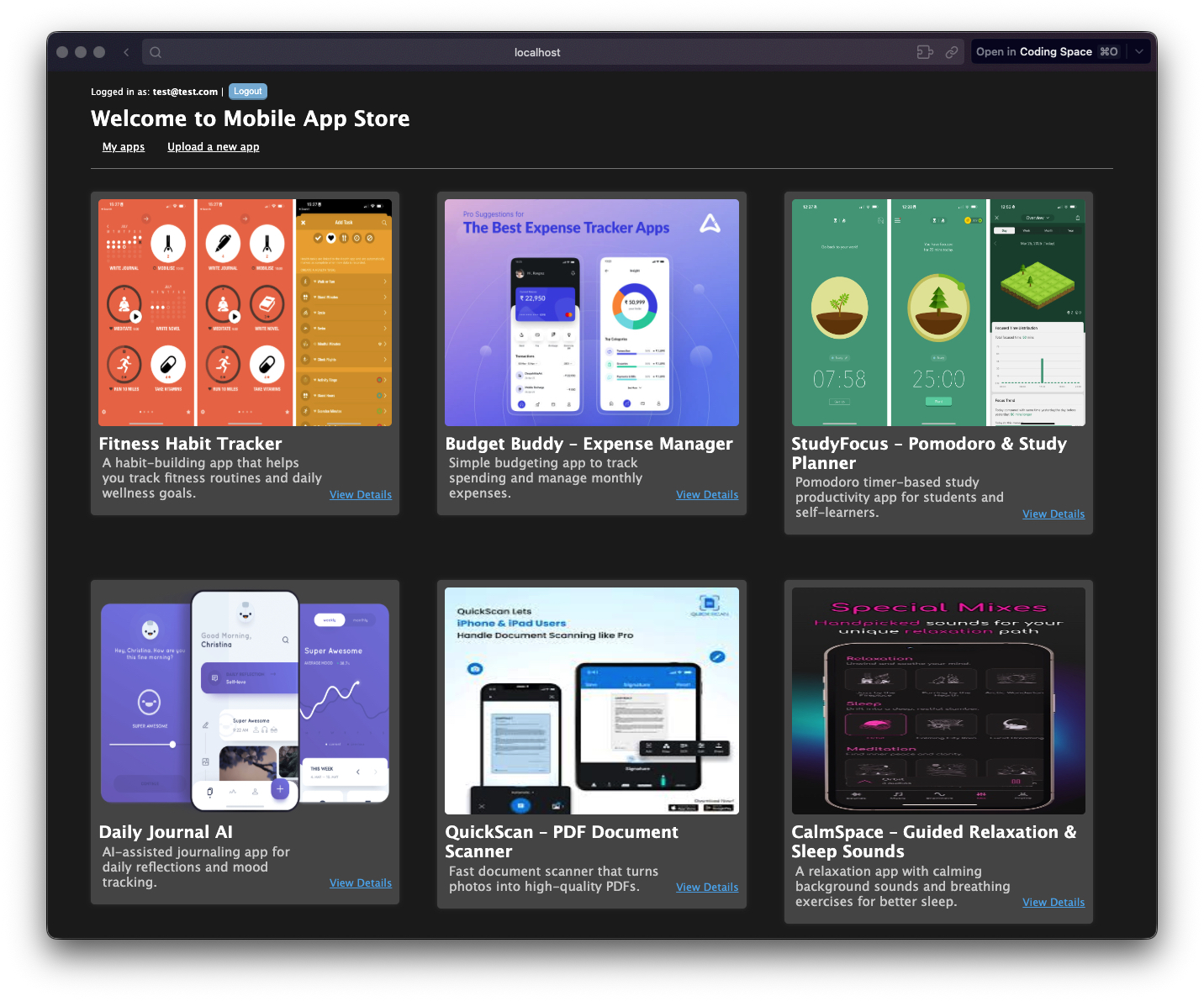Image resolution: width=1204 pixels, height=1001 pixels.
Task: Click the magnifier search icon in address bar
Action: click(x=156, y=52)
